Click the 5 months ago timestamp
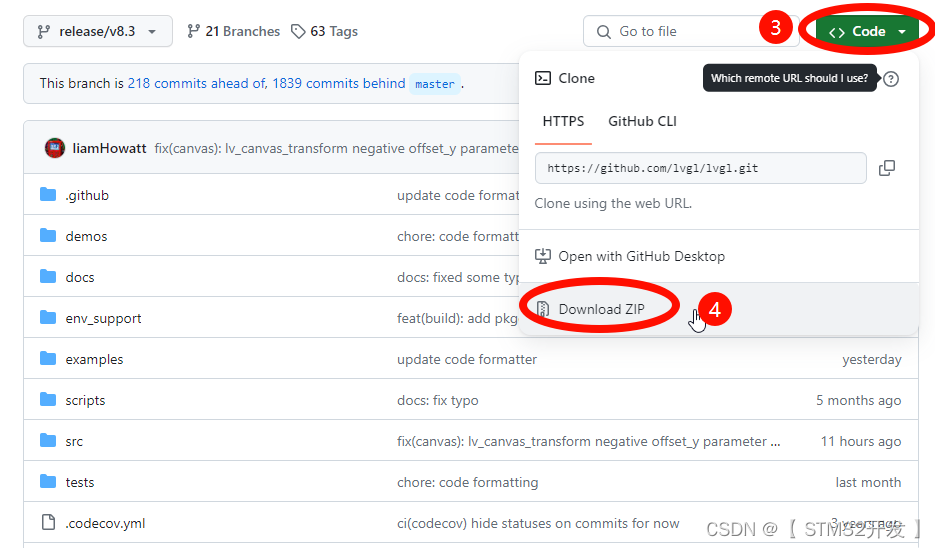This screenshot has height=548, width=935. click(859, 401)
